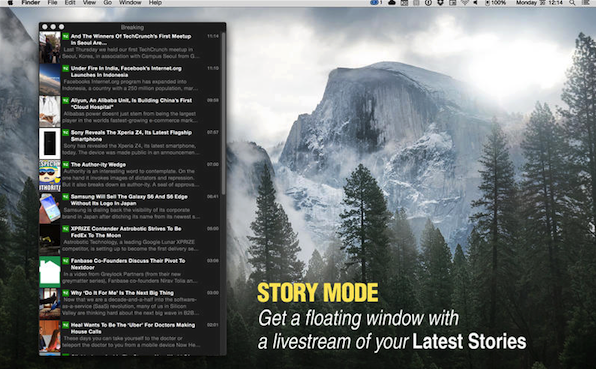Open 'Heal Wants To Be The Uber For Doctors'
The image size is (596, 369).
133,328
